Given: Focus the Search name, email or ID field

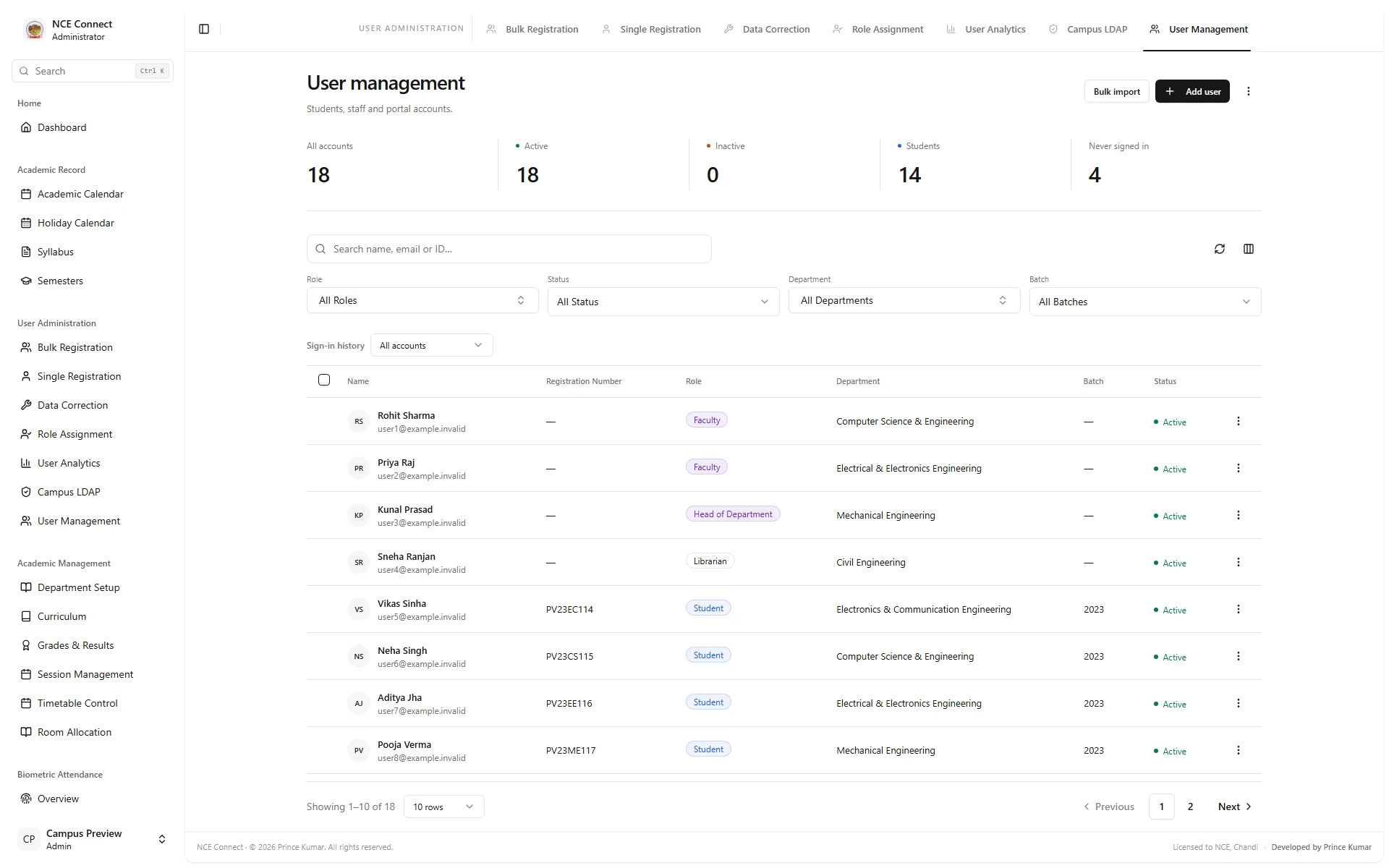Looking at the screenshot, I should (509, 249).
